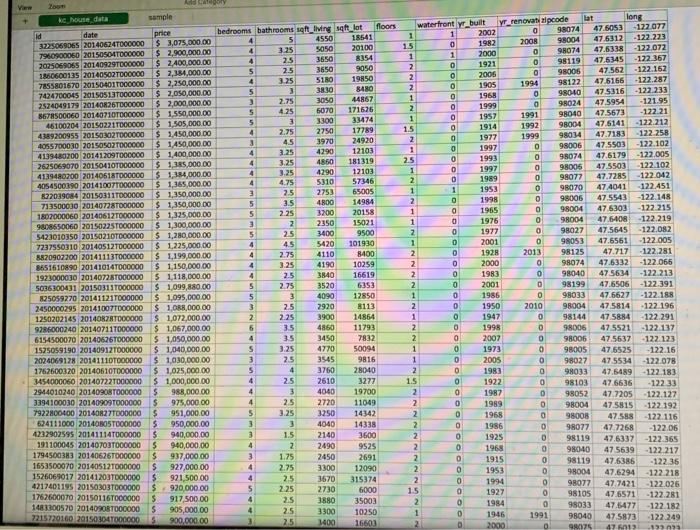Open the View toolbar menu
This screenshot has height=530, width=700.
(25, 7)
